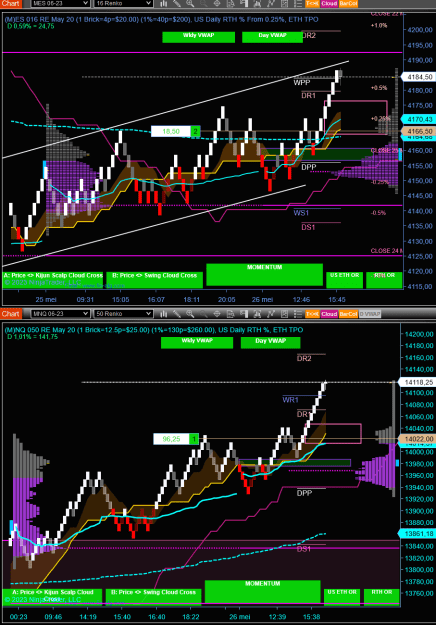
Task: Open the MES 06-23 instrument dropdown
Action: 60,4
